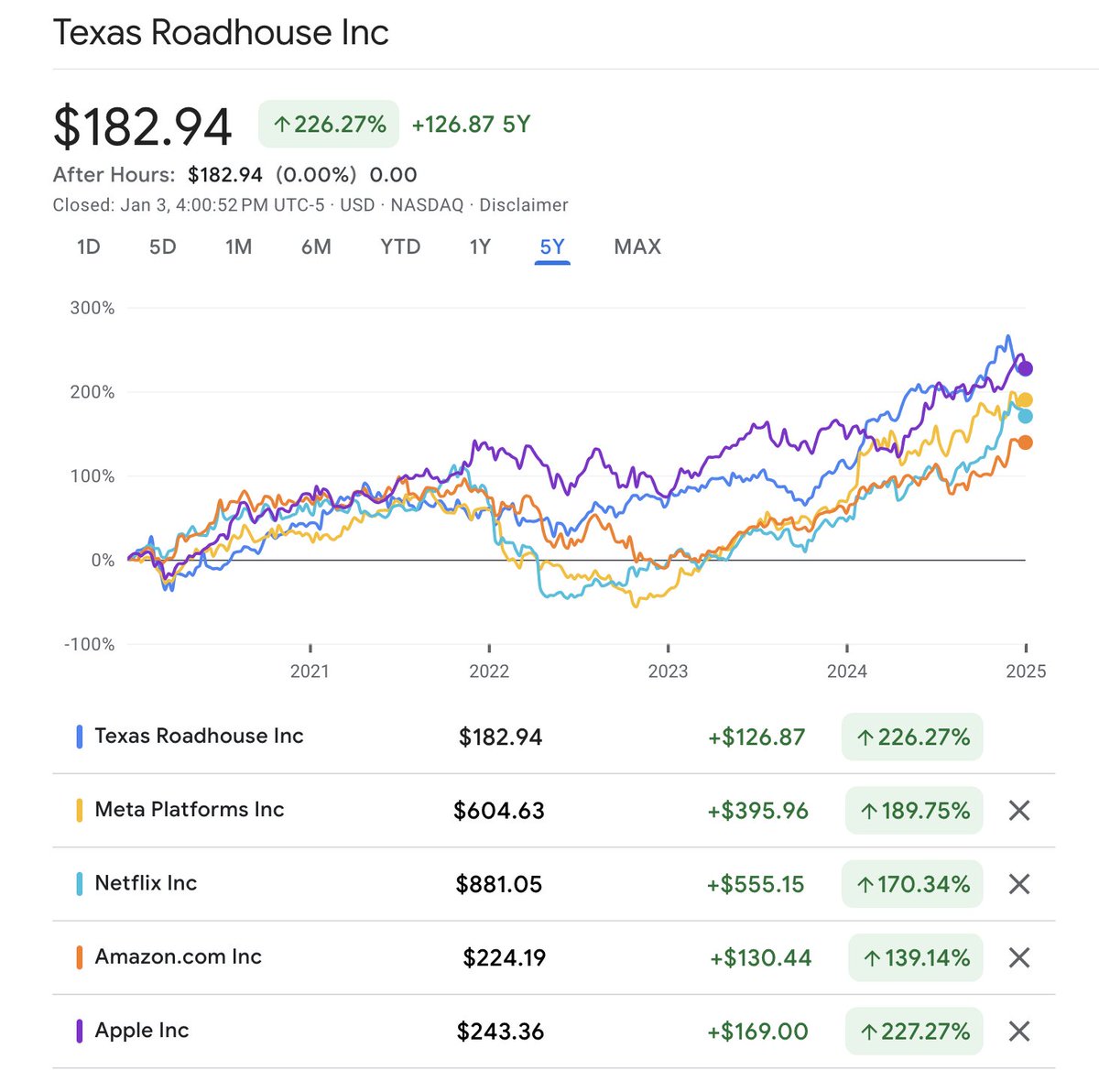
Task: Click the yellow Meta endpoint dot on chart
Action: 1026,399
